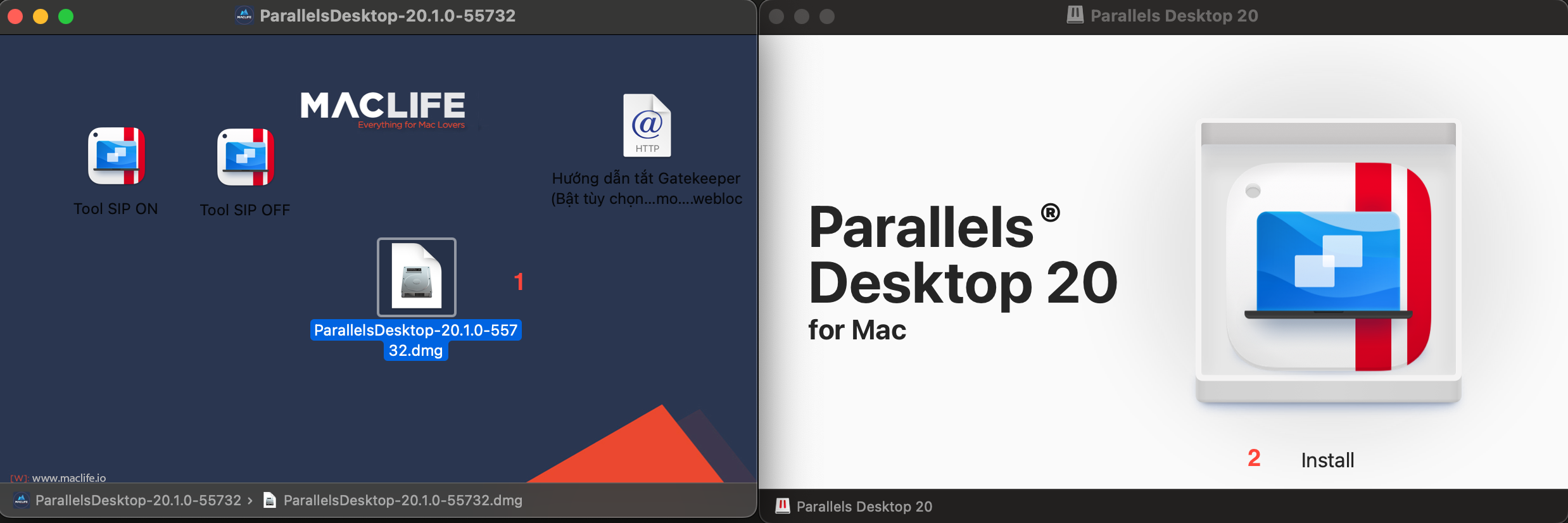Open the Tool SIP ON app icon
1568x523 pixels.
(117, 156)
